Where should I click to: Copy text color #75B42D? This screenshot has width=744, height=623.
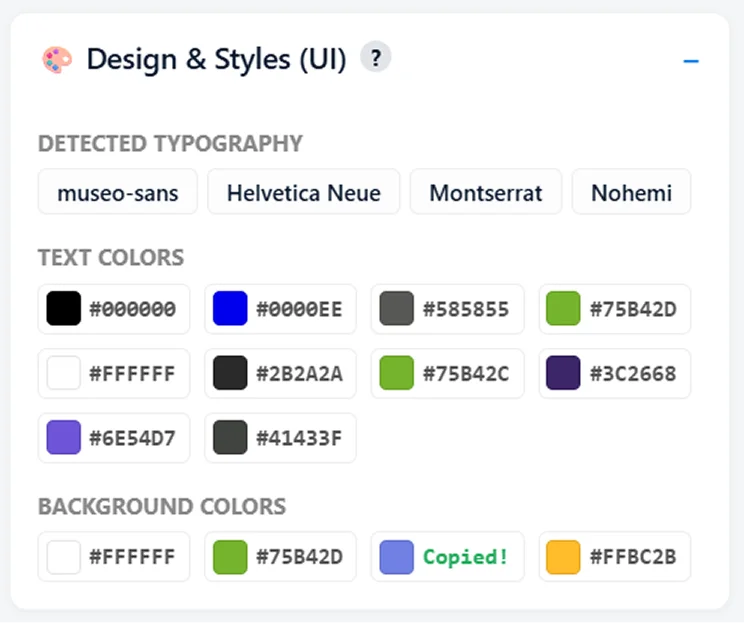pyautogui.click(x=615, y=309)
